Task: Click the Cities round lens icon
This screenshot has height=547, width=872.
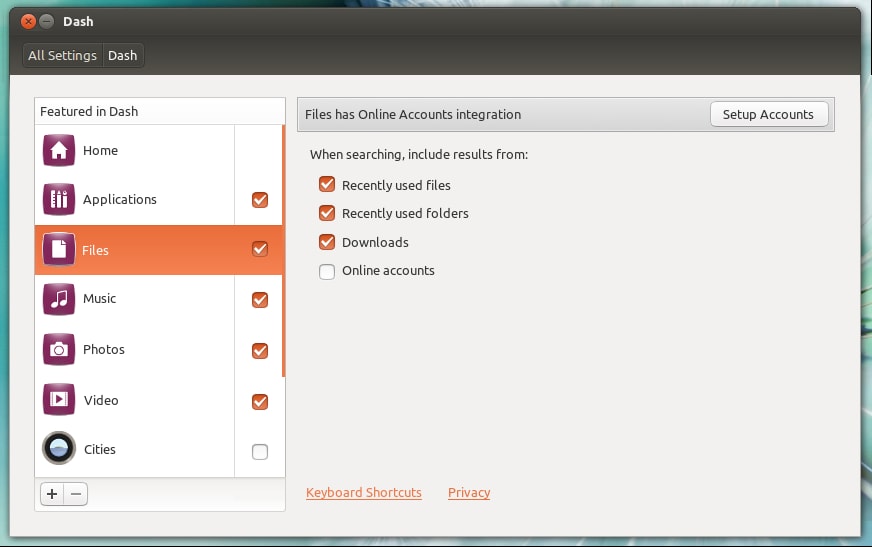Action: click(58, 448)
